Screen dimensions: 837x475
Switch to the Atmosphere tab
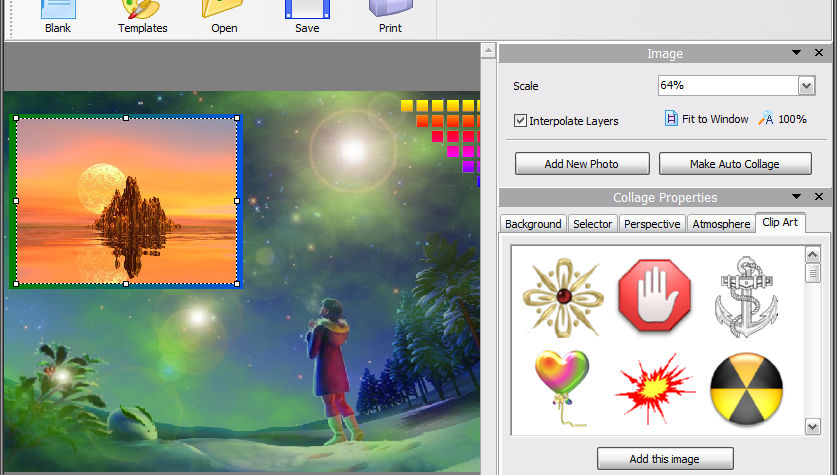[x=721, y=224]
